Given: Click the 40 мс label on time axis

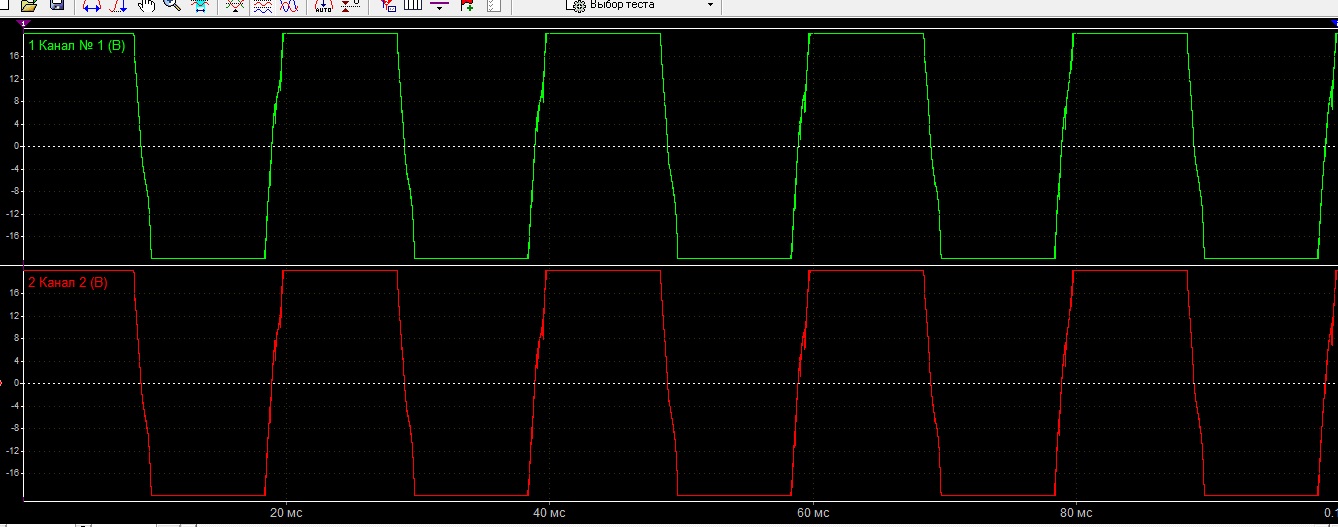Looking at the screenshot, I should click(x=549, y=513).
